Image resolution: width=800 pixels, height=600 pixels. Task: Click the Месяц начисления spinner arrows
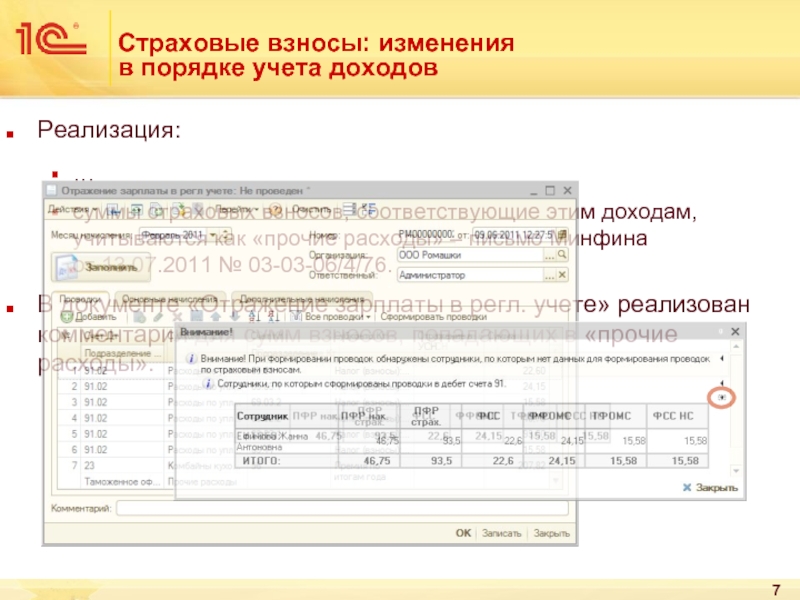(x=226, y=235)
